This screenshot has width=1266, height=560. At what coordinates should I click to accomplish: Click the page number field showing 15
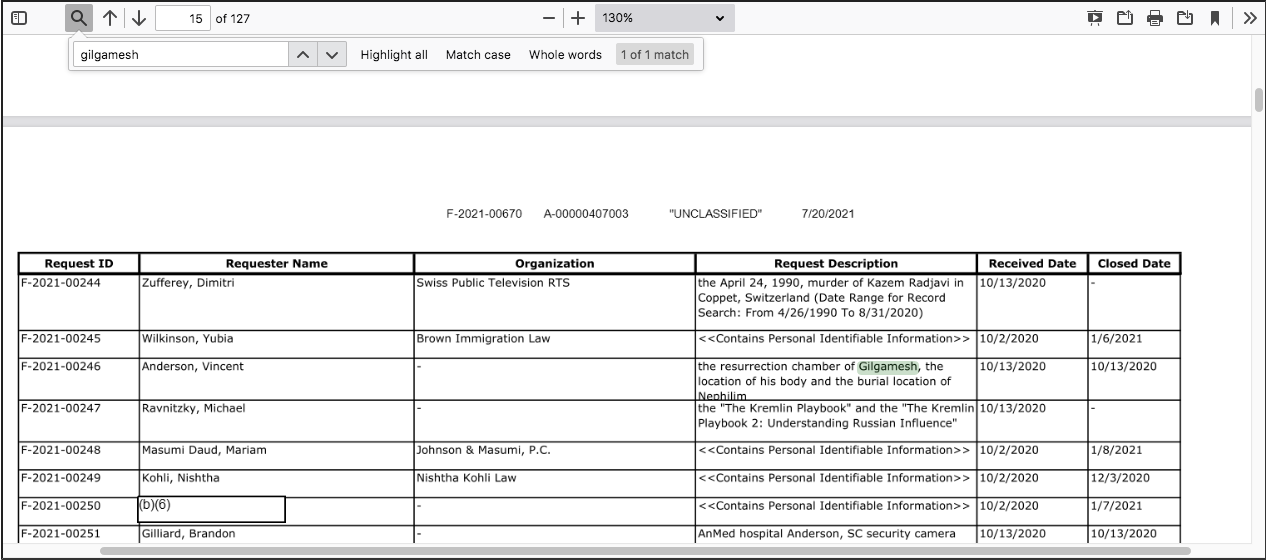click(x=183, y=18)
